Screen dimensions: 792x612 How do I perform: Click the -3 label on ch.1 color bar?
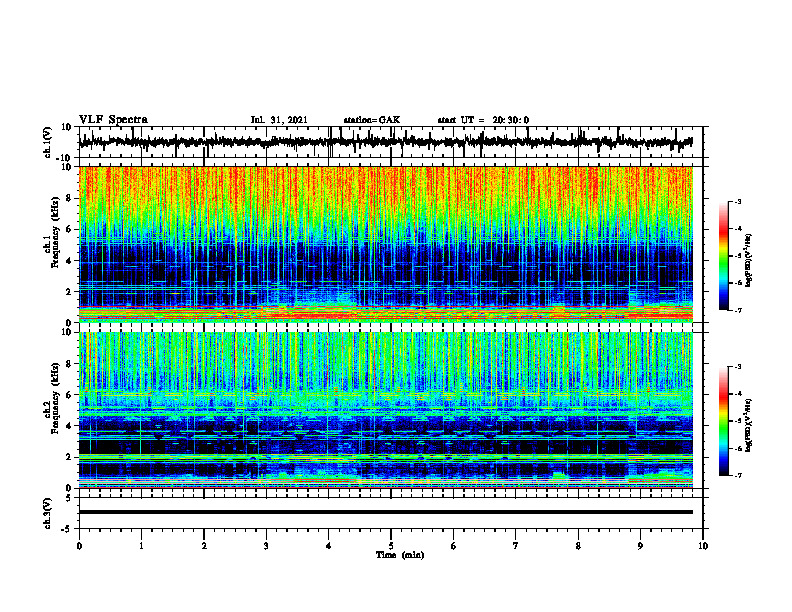click(738, 202)
